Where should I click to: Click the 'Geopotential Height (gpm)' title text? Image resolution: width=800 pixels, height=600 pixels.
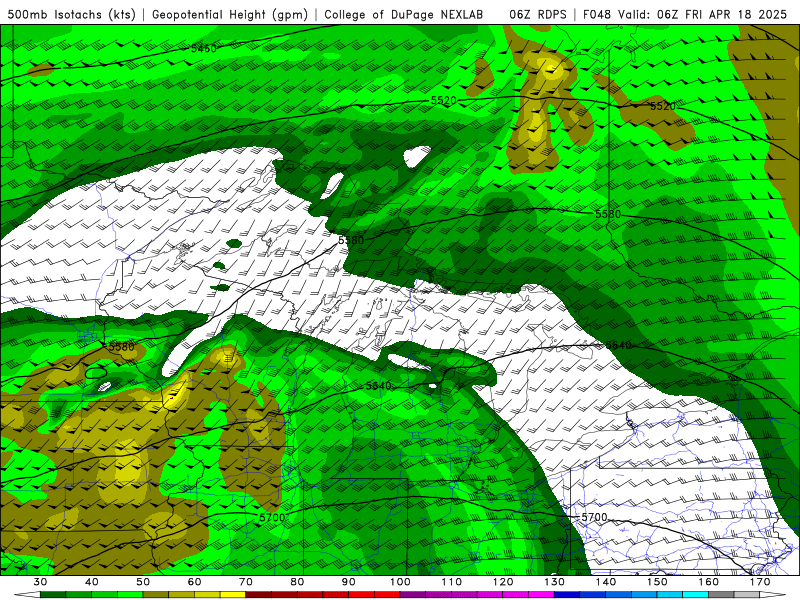tap(230, 14)
